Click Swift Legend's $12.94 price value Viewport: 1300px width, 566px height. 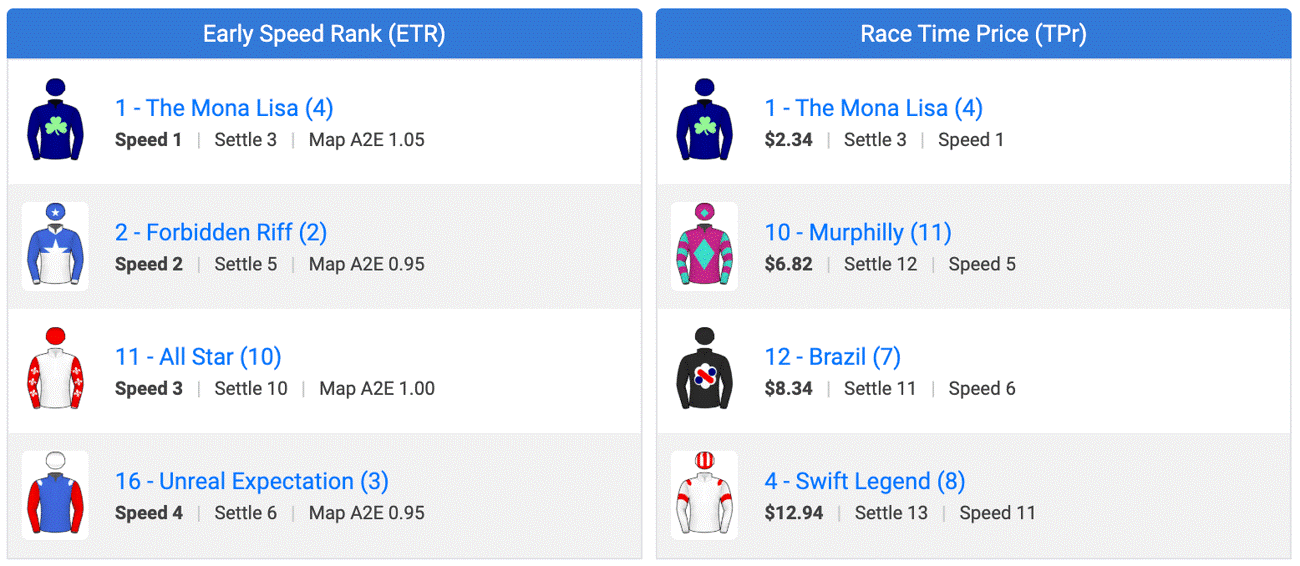coord(794,513)
